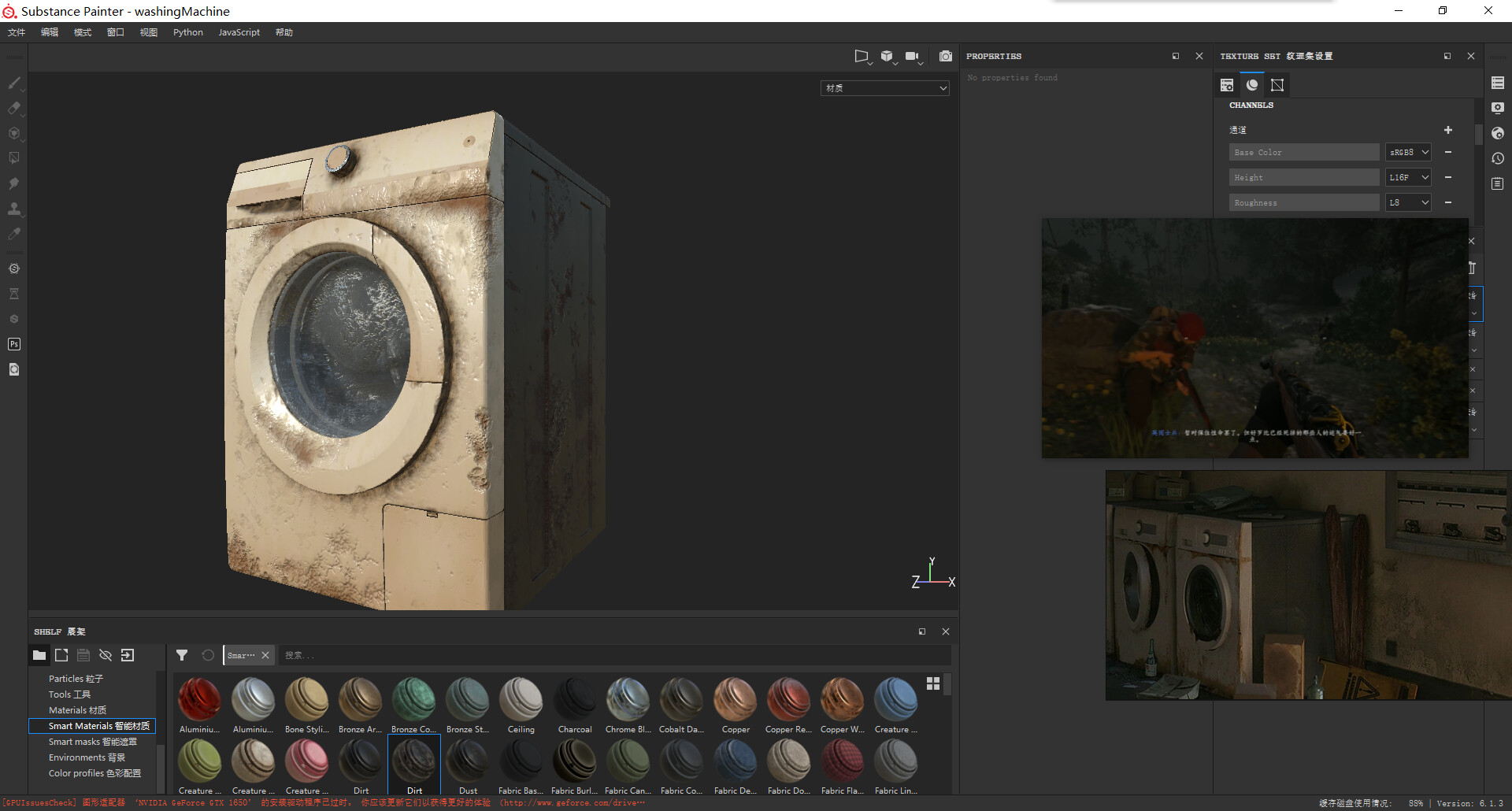
Task: Open the Height L16F format dropdown
Action: coord(1408,177)
